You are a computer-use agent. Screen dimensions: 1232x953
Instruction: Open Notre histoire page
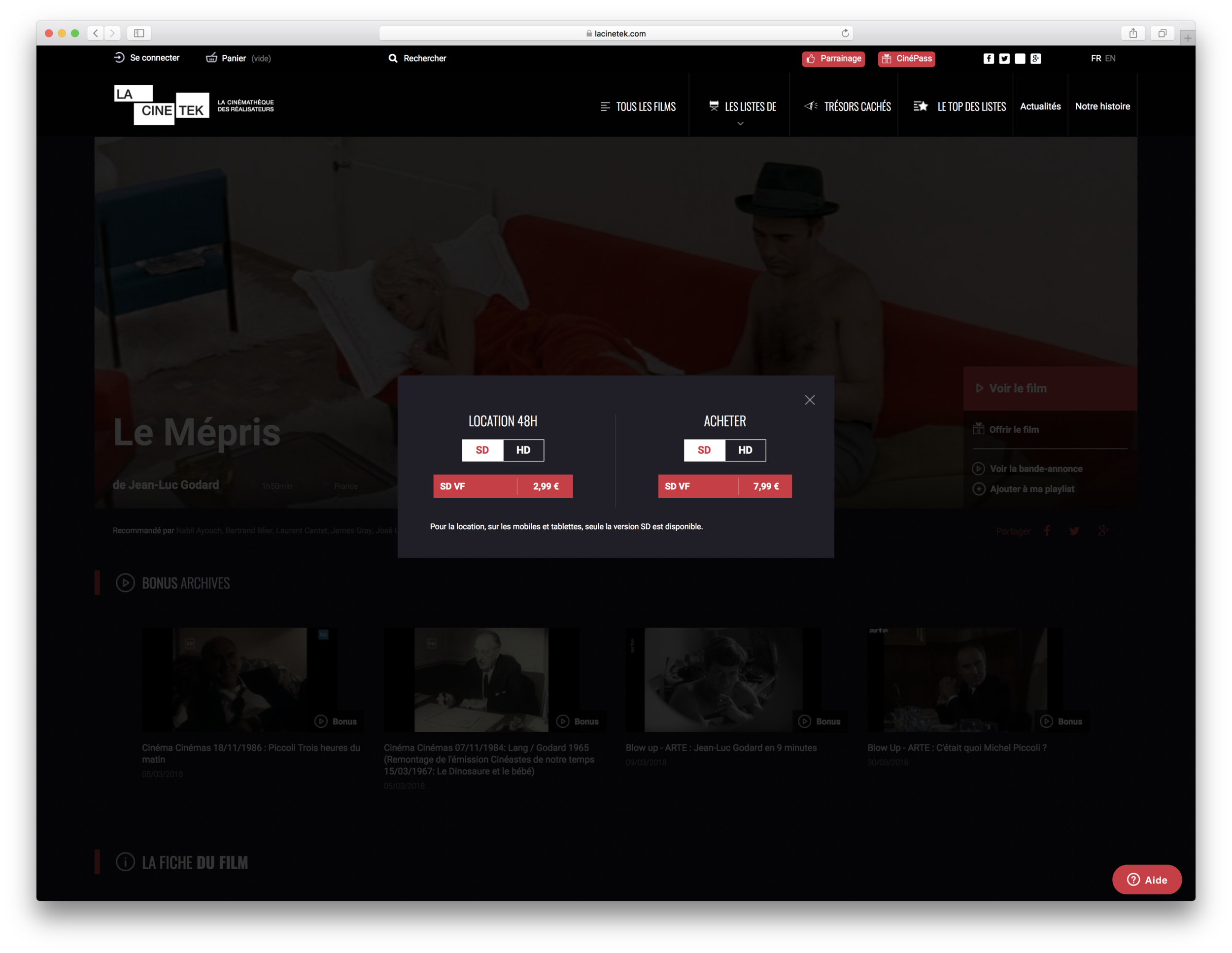tap(1102, 106)
